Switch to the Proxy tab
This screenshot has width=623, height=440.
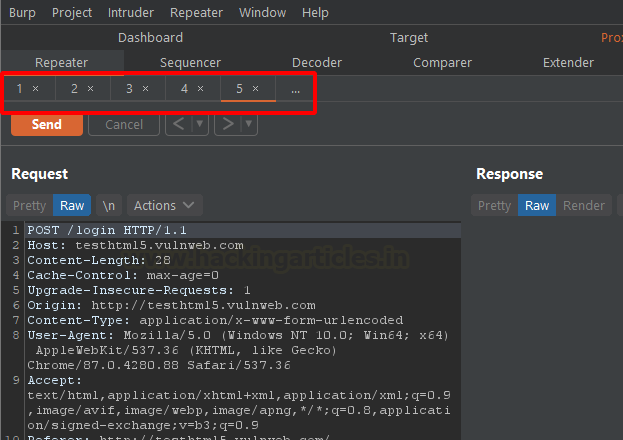tap(611, 38)
